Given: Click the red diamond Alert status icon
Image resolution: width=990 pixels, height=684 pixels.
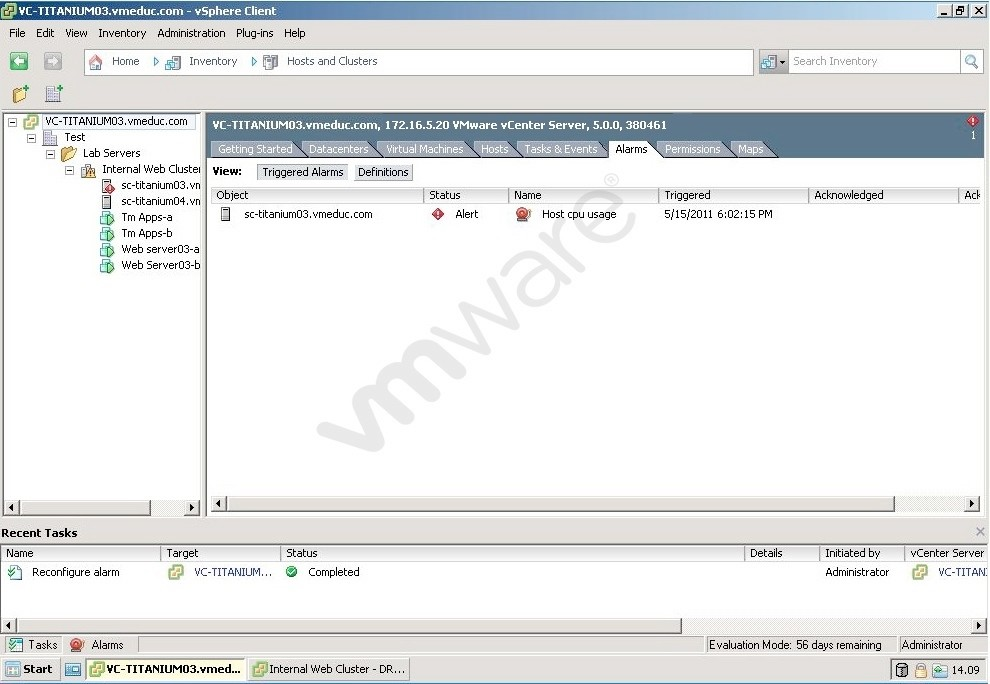Looking at the screenshot, I should (438, 214).
